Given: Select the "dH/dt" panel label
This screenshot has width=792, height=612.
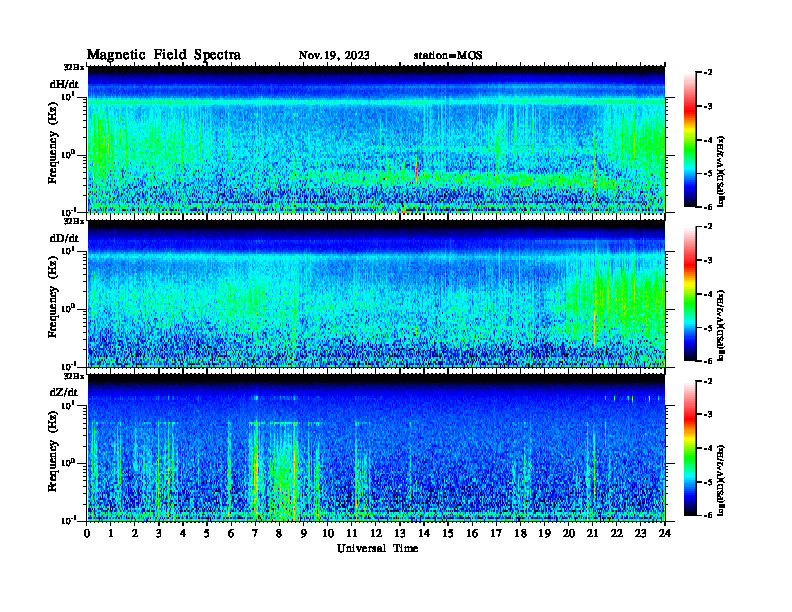Looking at the screenshot, I should [64, 84].
